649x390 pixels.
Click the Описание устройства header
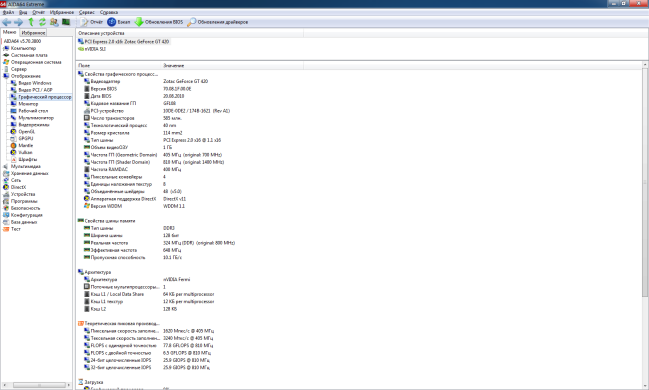190,33
